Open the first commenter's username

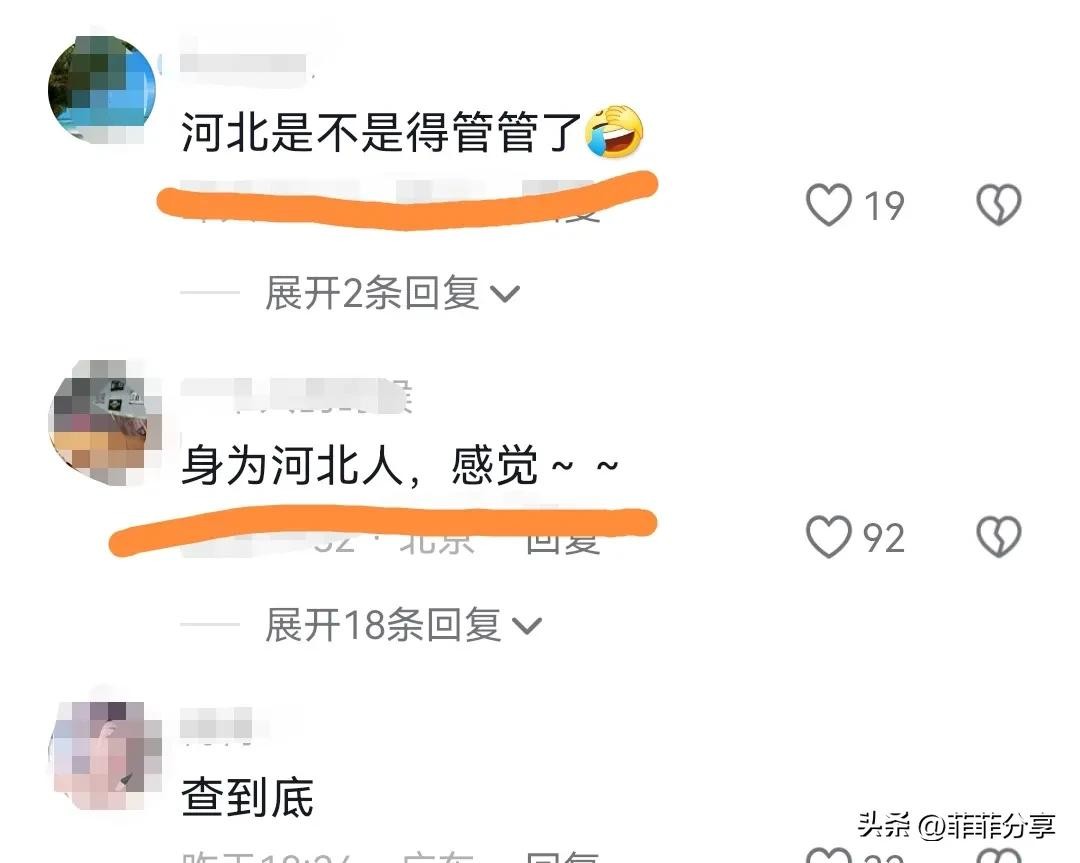pos(242,63)
